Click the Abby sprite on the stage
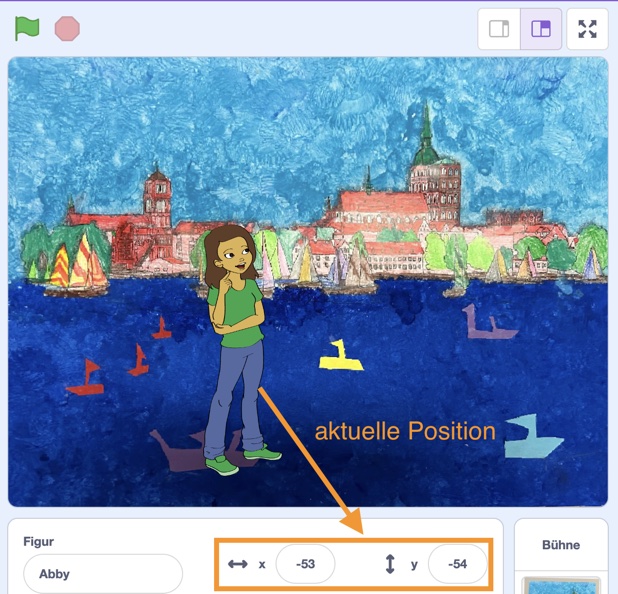 (237, 340)
